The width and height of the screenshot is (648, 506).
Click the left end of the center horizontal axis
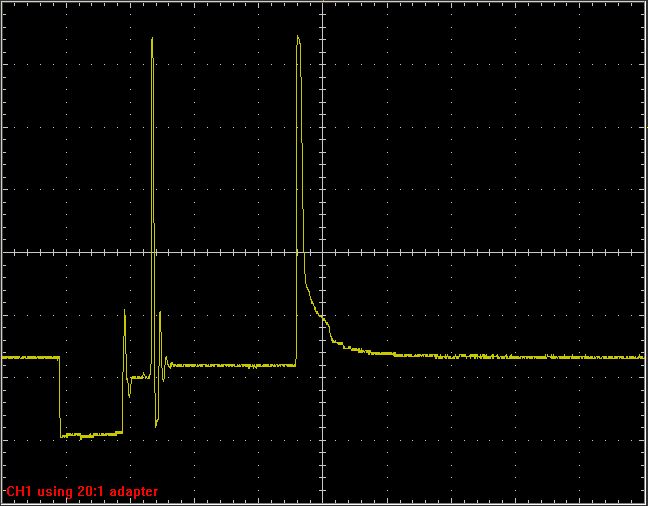[x=5, y=252]
